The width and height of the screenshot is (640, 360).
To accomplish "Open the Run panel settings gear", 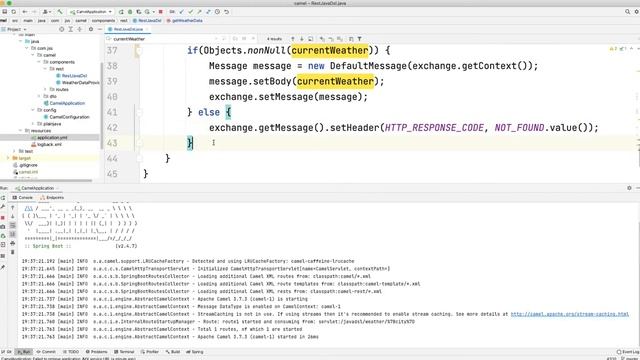I will pyautogui.click(x=629, y=188).
